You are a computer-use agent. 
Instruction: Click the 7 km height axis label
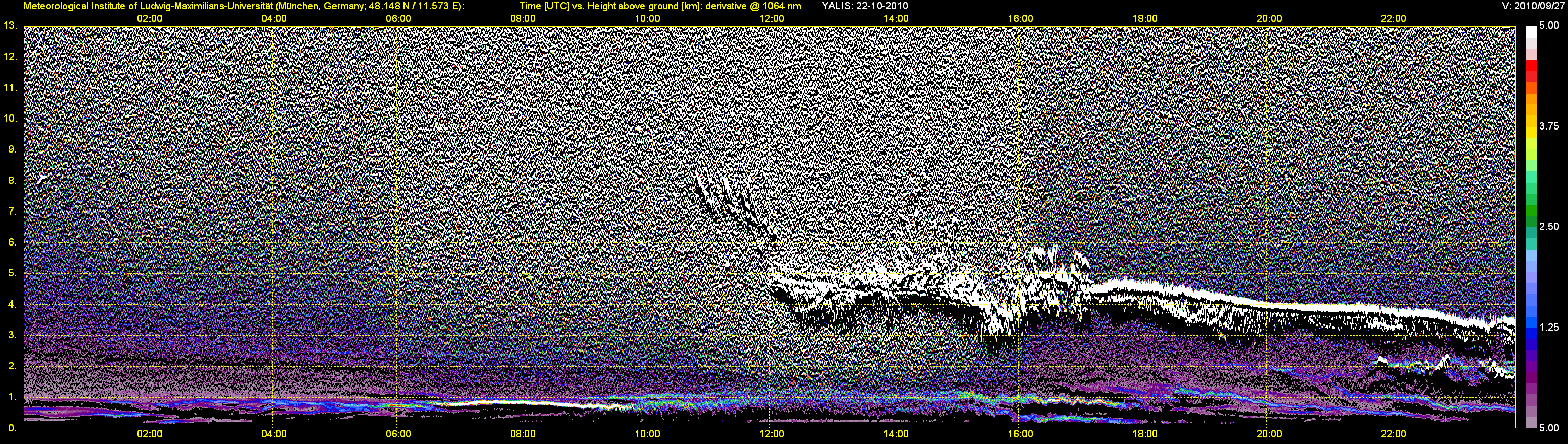[x=13, y=212]
